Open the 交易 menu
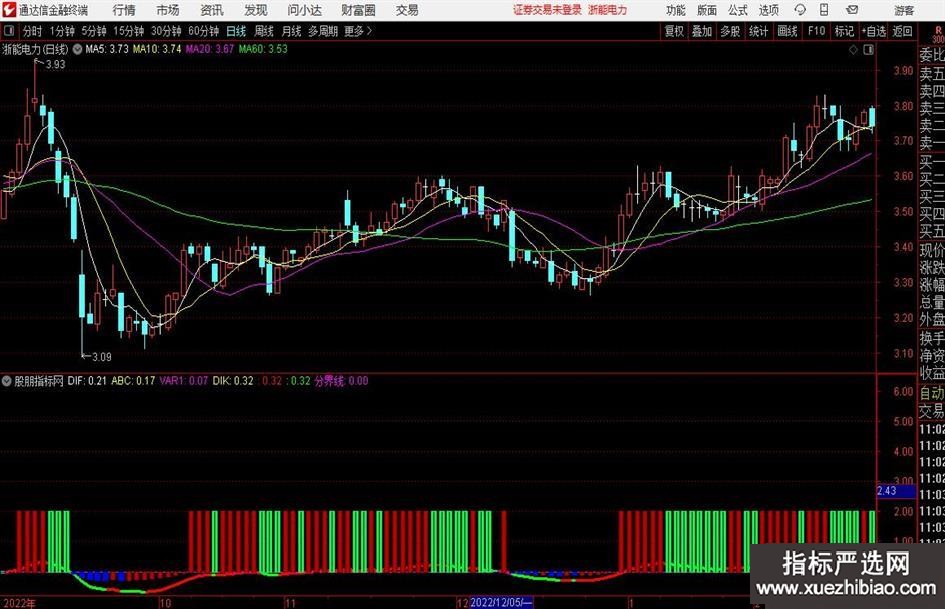 407,10
